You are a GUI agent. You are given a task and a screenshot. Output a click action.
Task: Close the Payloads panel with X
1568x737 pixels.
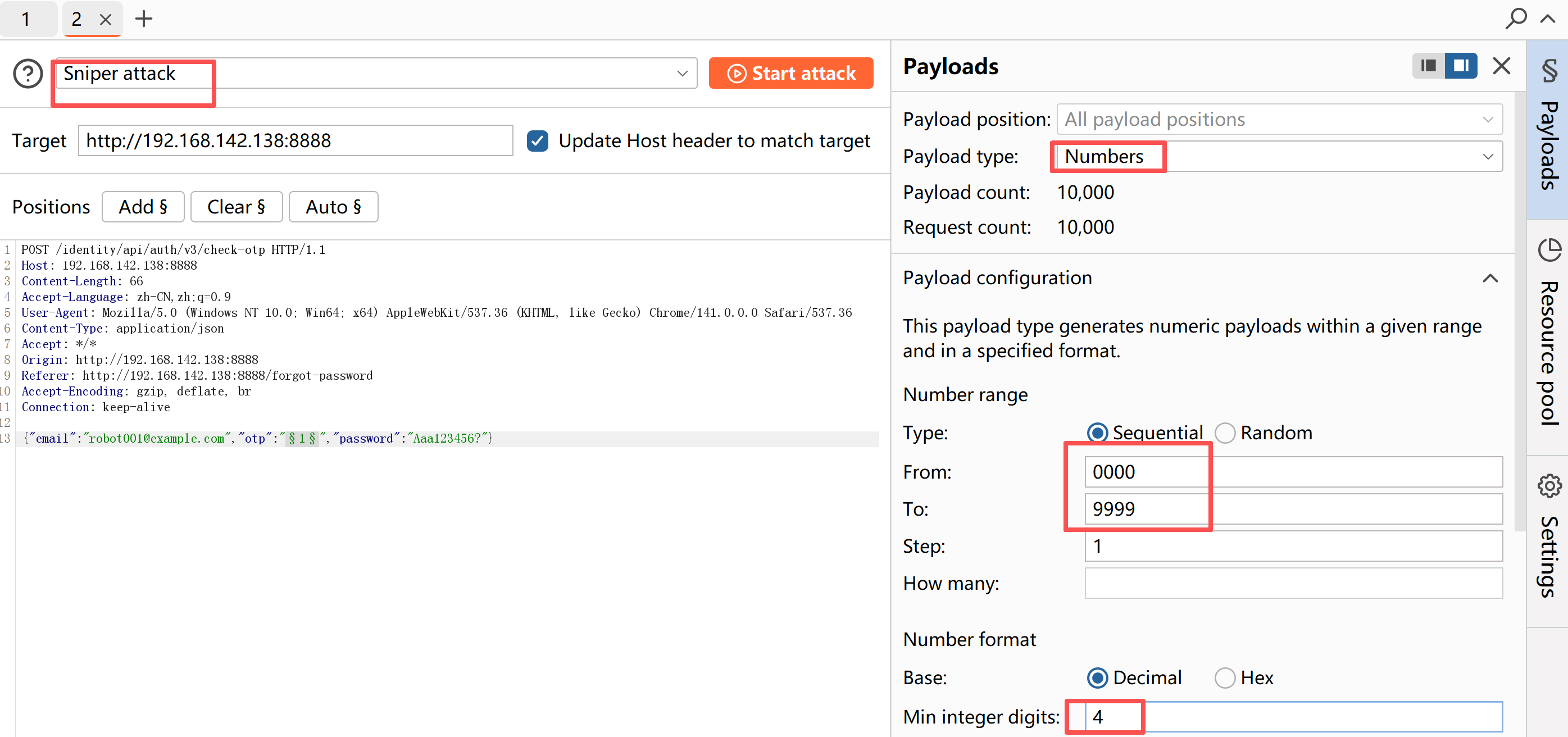[1501, 66]
